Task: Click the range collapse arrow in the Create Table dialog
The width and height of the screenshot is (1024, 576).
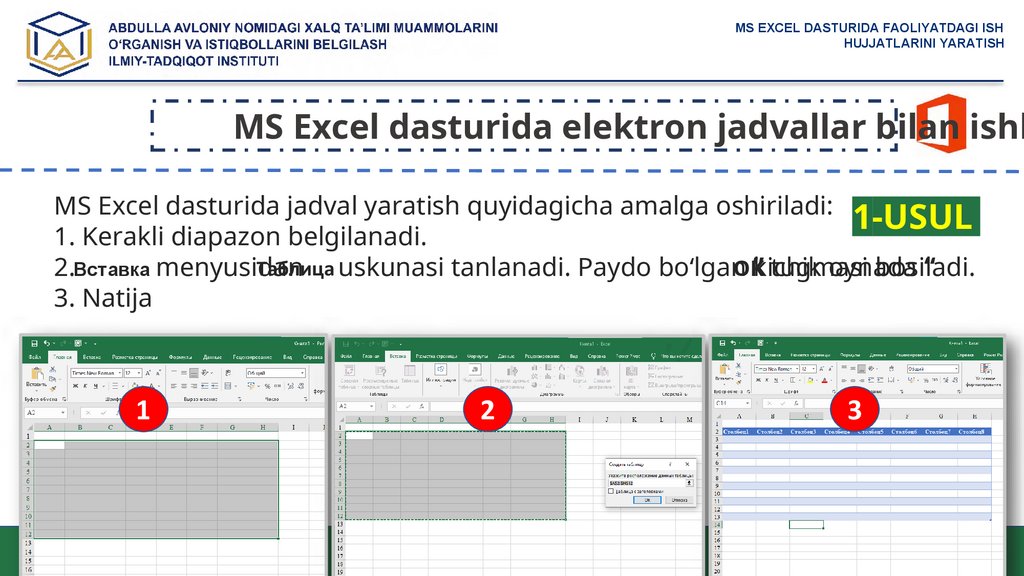Action: pos(690,483)
